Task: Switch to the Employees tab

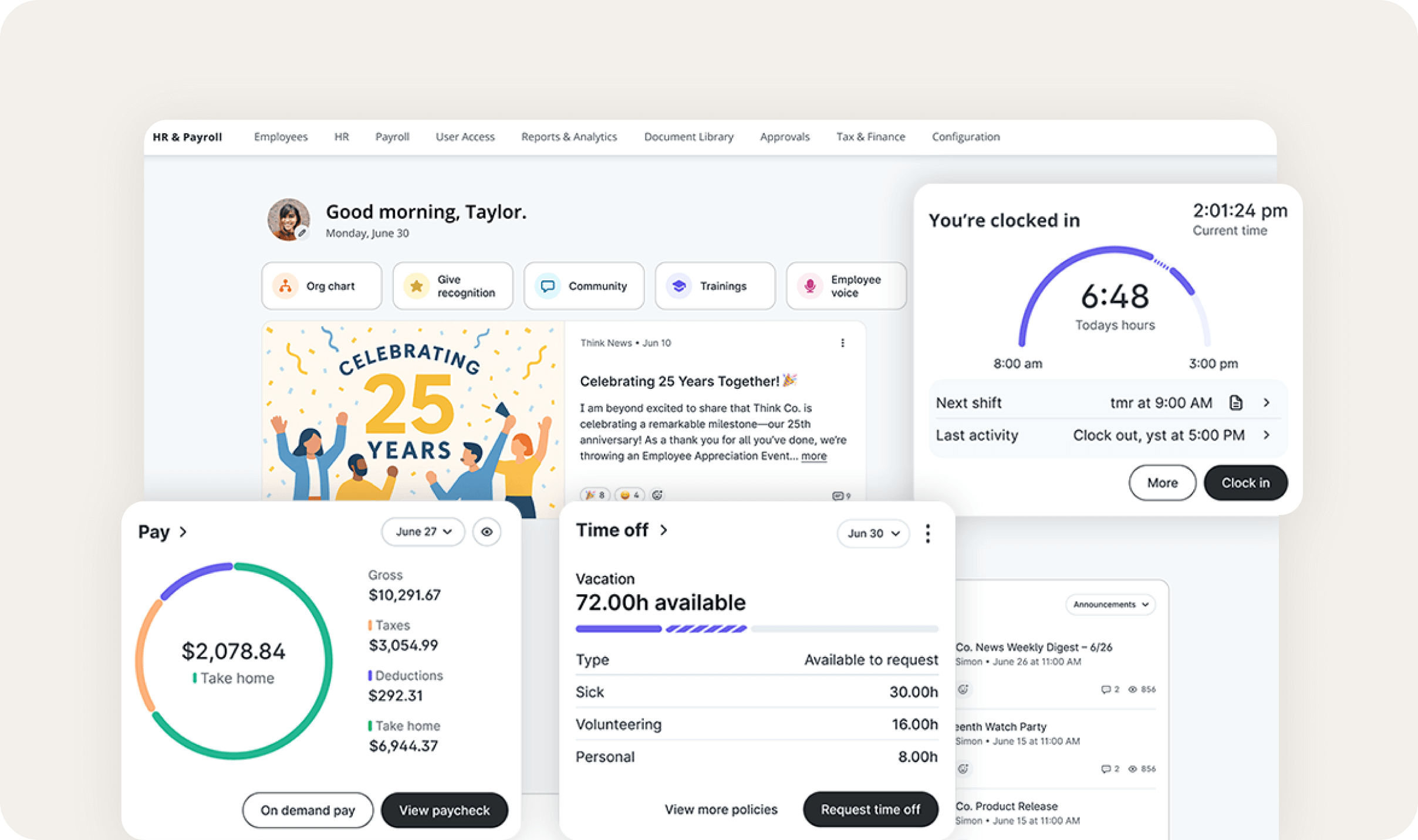Action: 281,137
